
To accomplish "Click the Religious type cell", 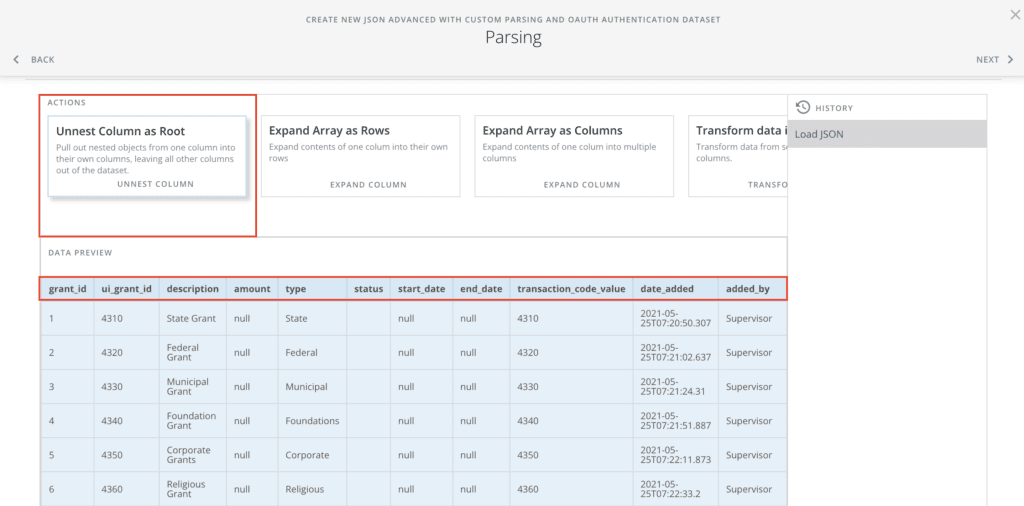I will pyautogui.click(x=312, y=488).
